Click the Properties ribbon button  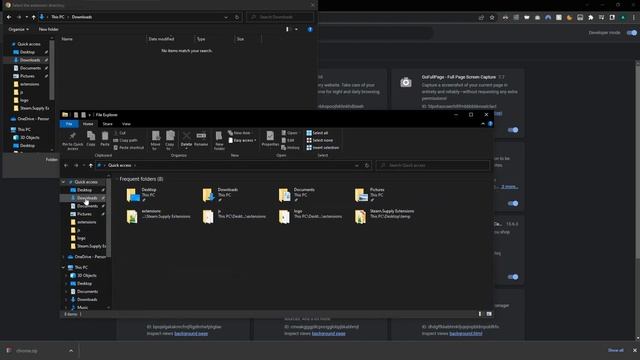(270, 139)
